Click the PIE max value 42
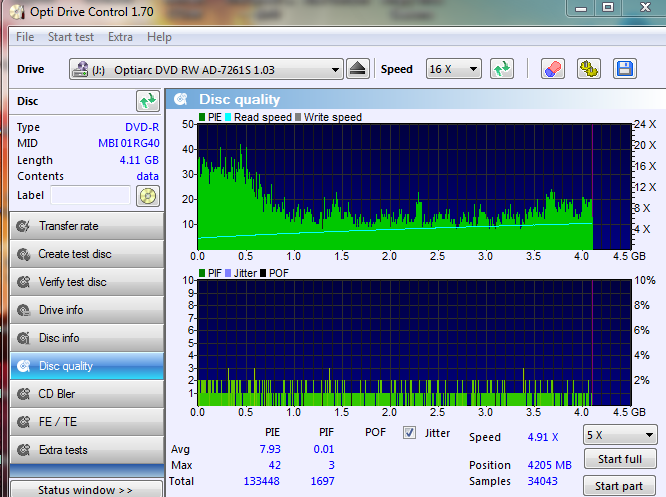The height and width of the screenshot is (497, 666). click(274, 465)
